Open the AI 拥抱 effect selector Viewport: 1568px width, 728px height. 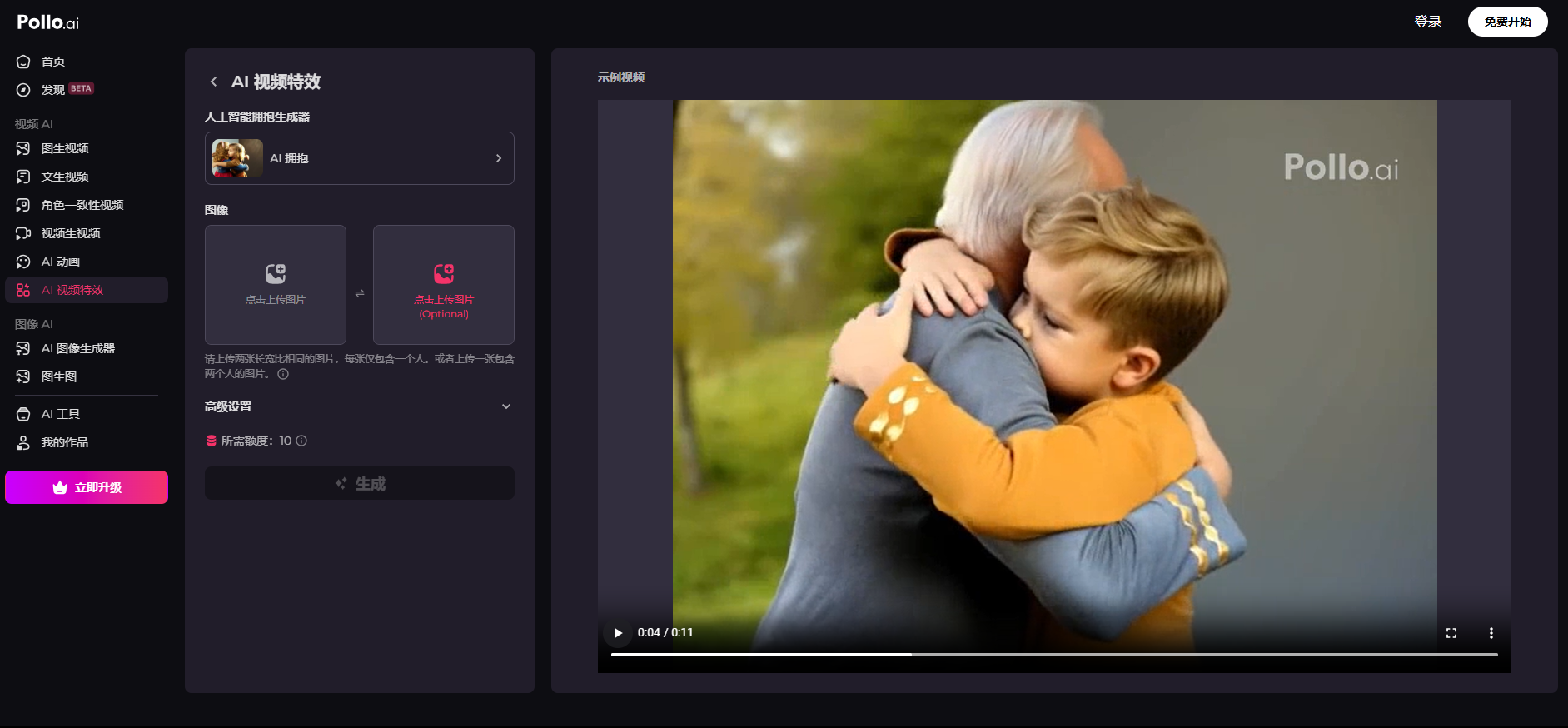pyautogui.click(x=359, y=158)
